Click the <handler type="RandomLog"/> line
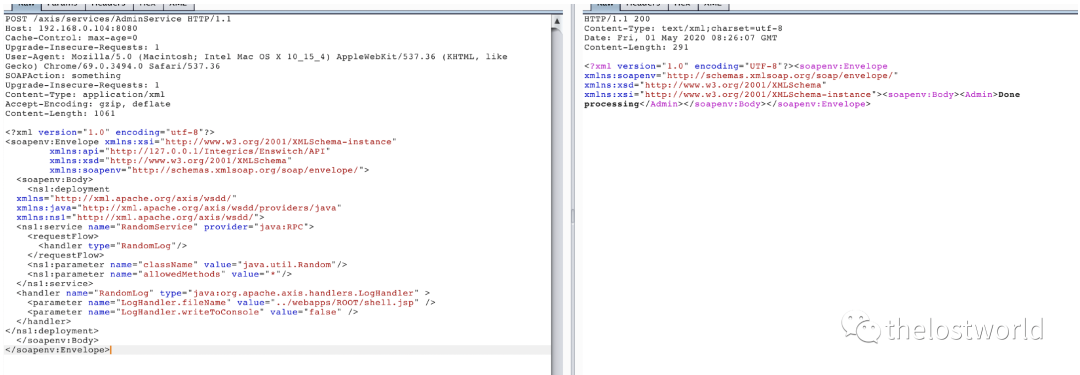The image size is (1080, 375). coord(112,245)
